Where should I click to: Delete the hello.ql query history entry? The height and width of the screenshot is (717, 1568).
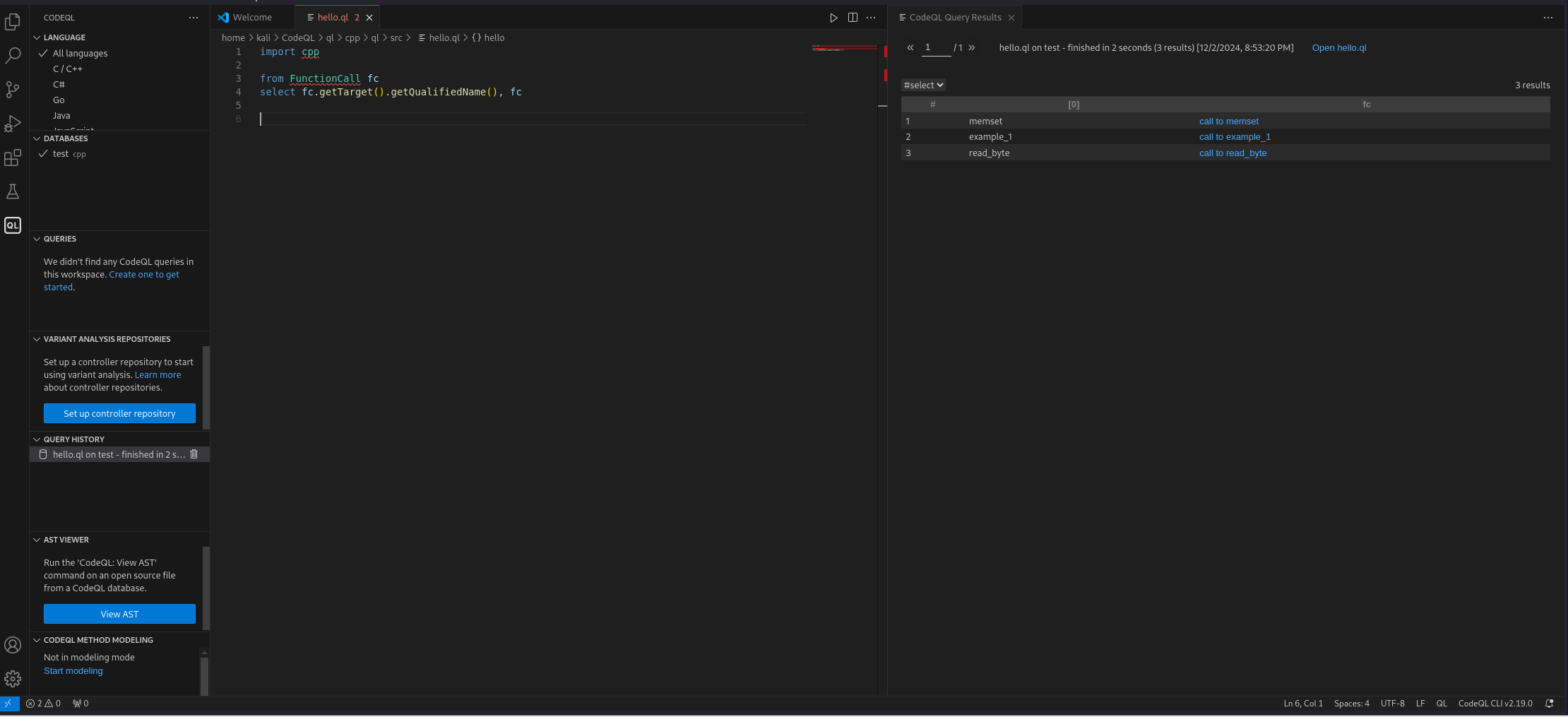[194, 454]
